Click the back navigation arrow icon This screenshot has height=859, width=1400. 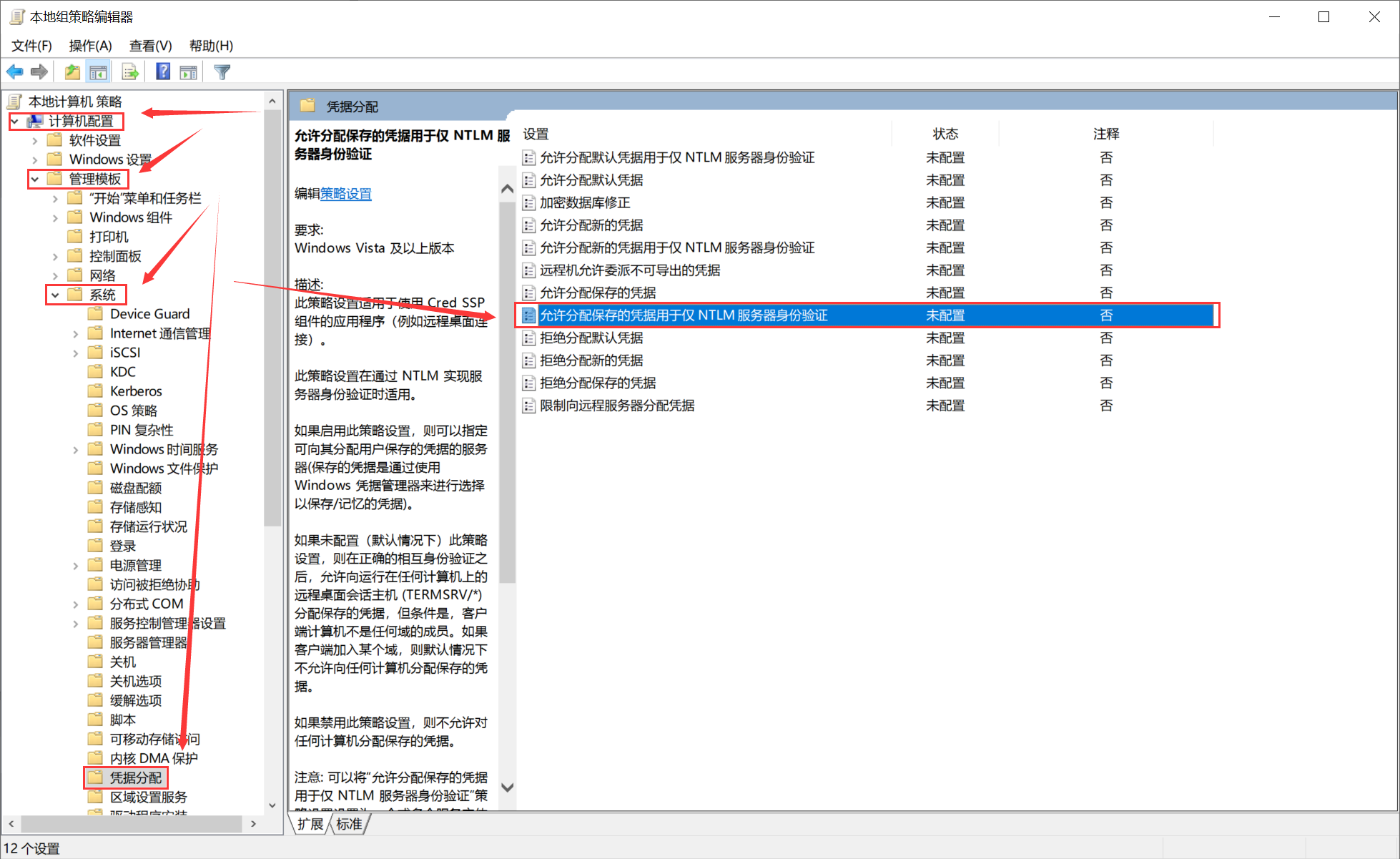pos(14,71)
